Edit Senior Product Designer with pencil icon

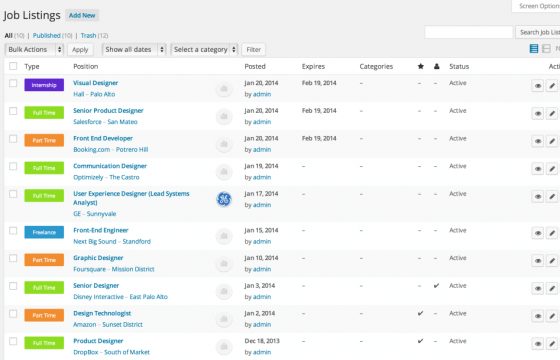click(552, 114)
